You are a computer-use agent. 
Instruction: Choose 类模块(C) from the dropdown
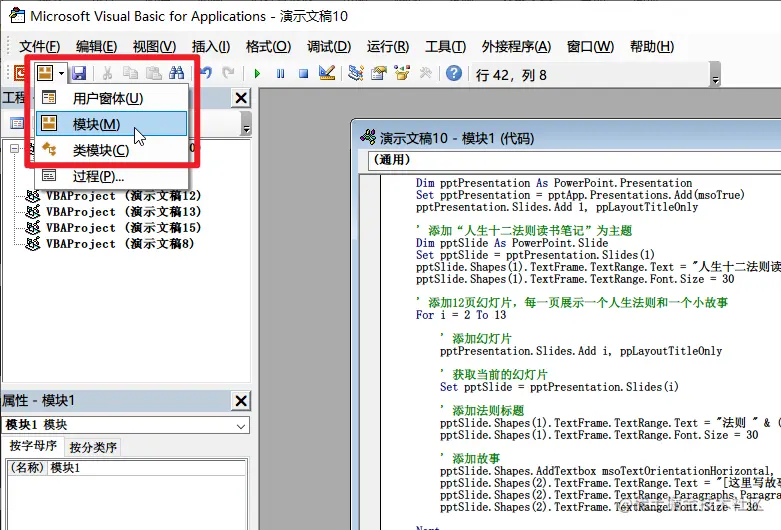112,150
